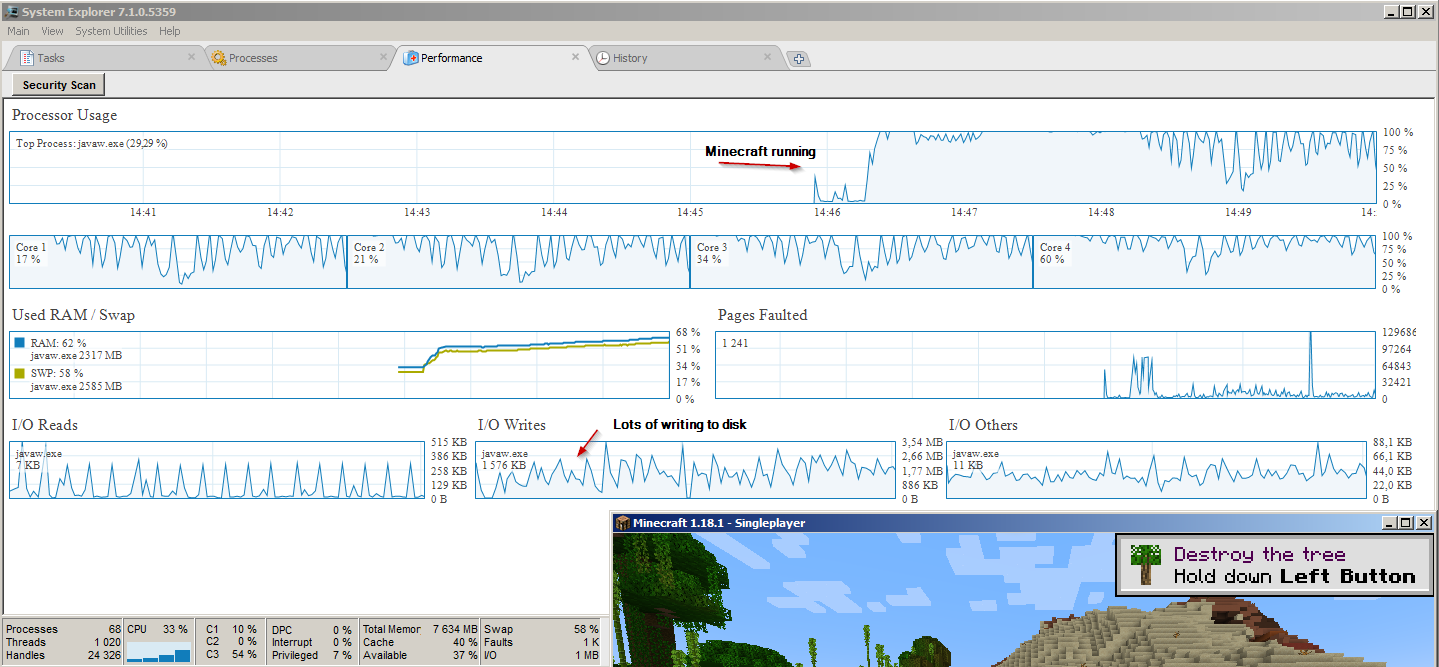This screenshot has height=667, width=1439.
Task: Close the Tasks tab
Action: [192, 57]
